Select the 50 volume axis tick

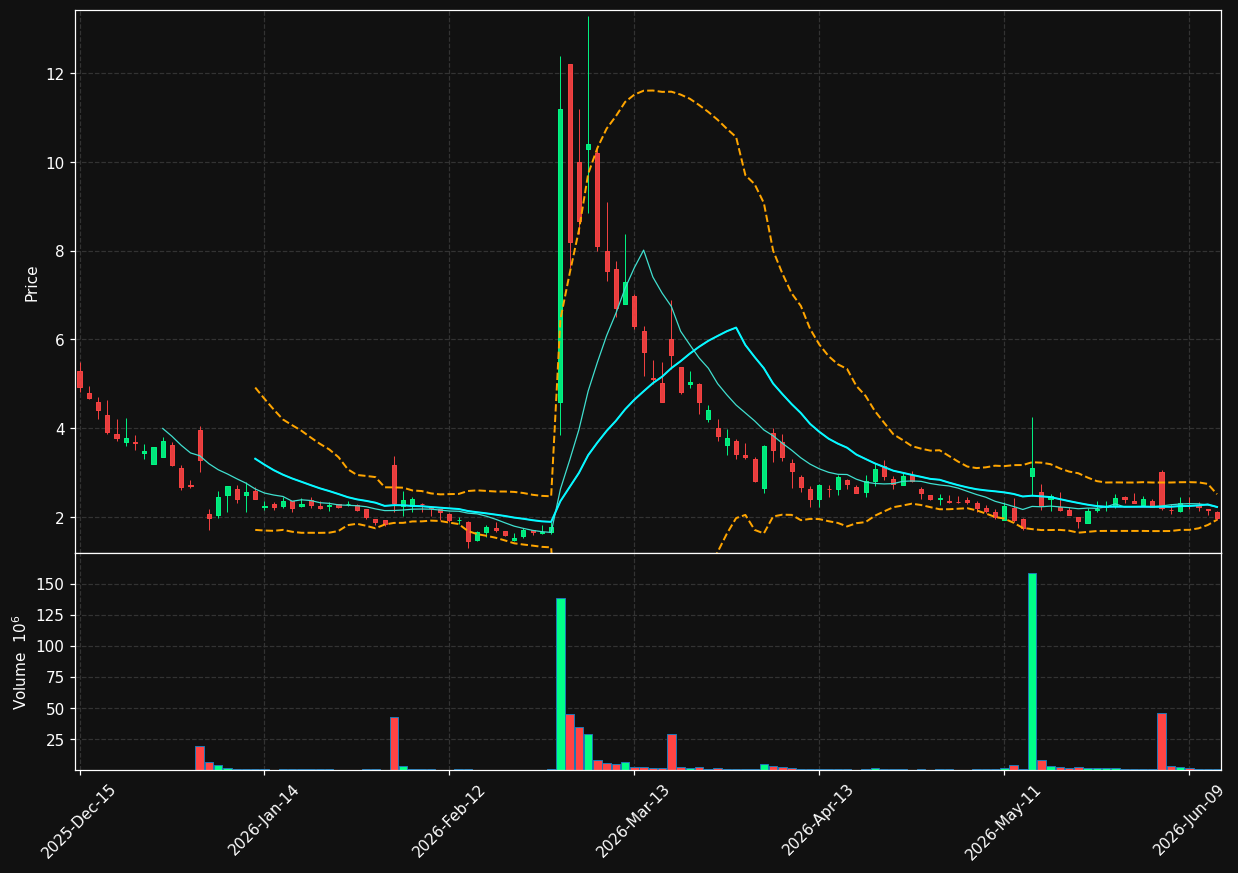coord(56,708)
